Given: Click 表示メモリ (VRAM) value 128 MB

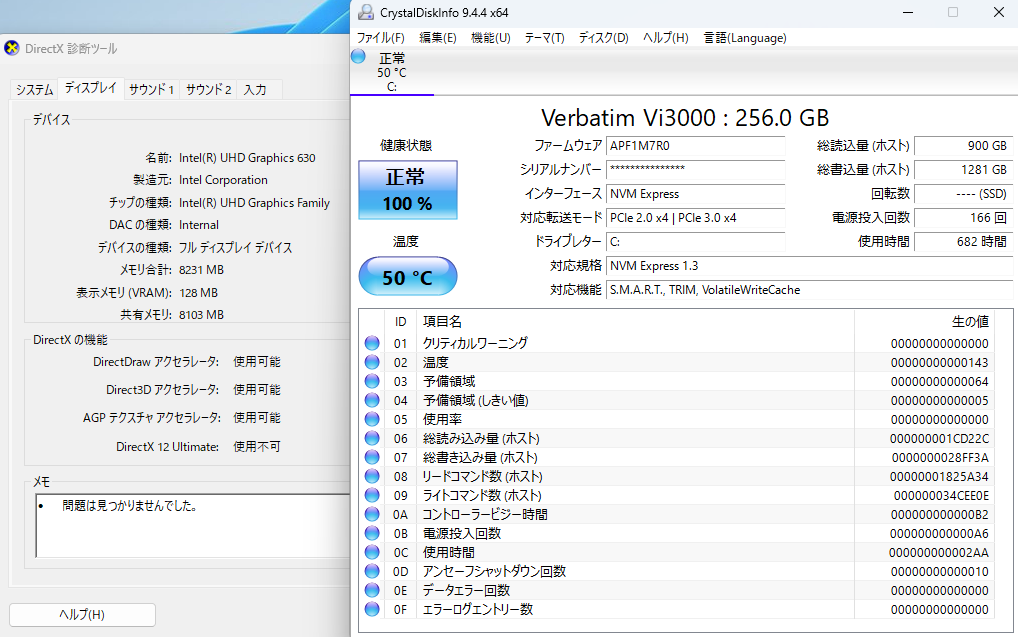Looking at the screenshot, I should click(x=199, y=293).
